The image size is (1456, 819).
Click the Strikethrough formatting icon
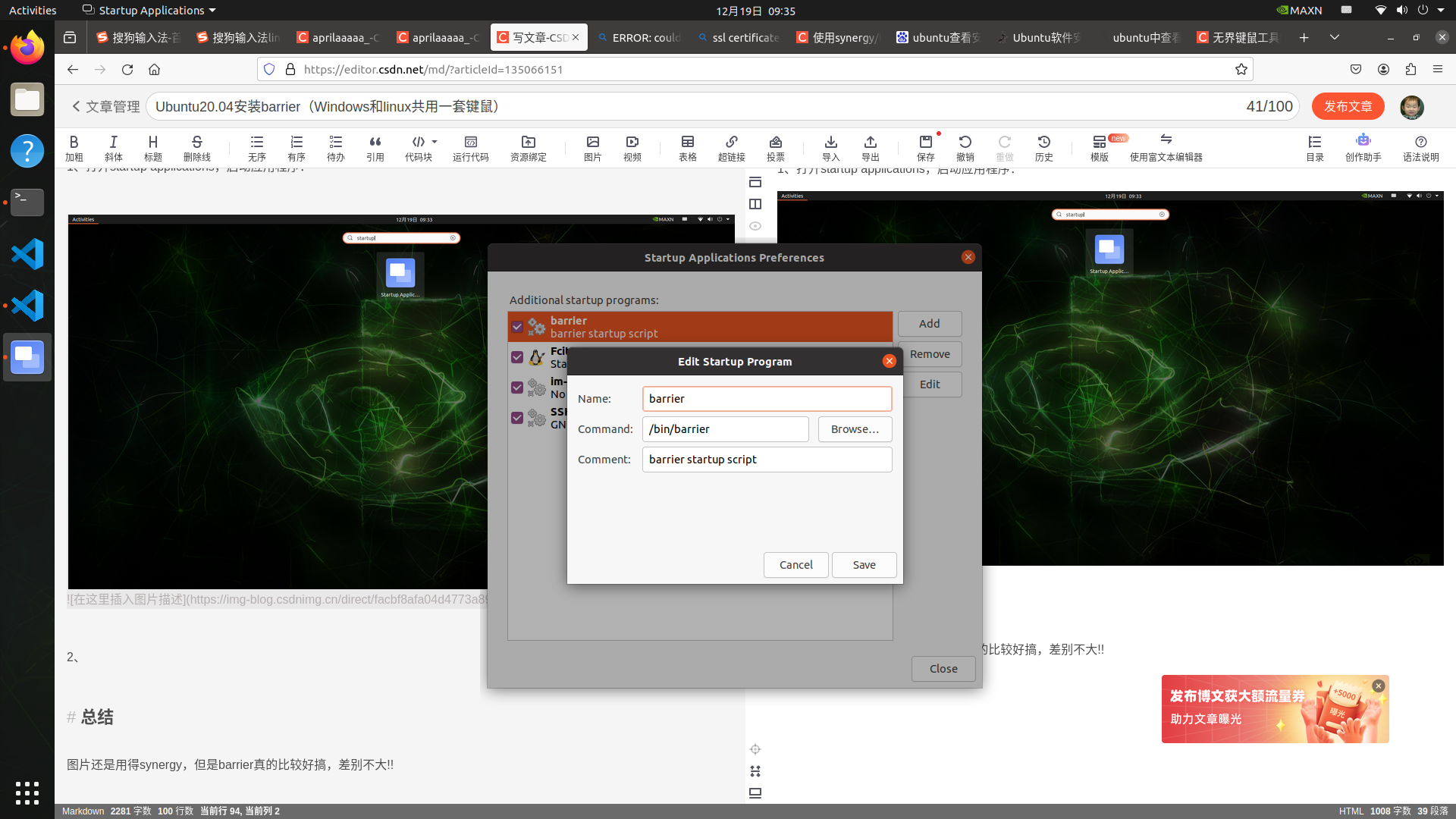[x=196, y=146]
